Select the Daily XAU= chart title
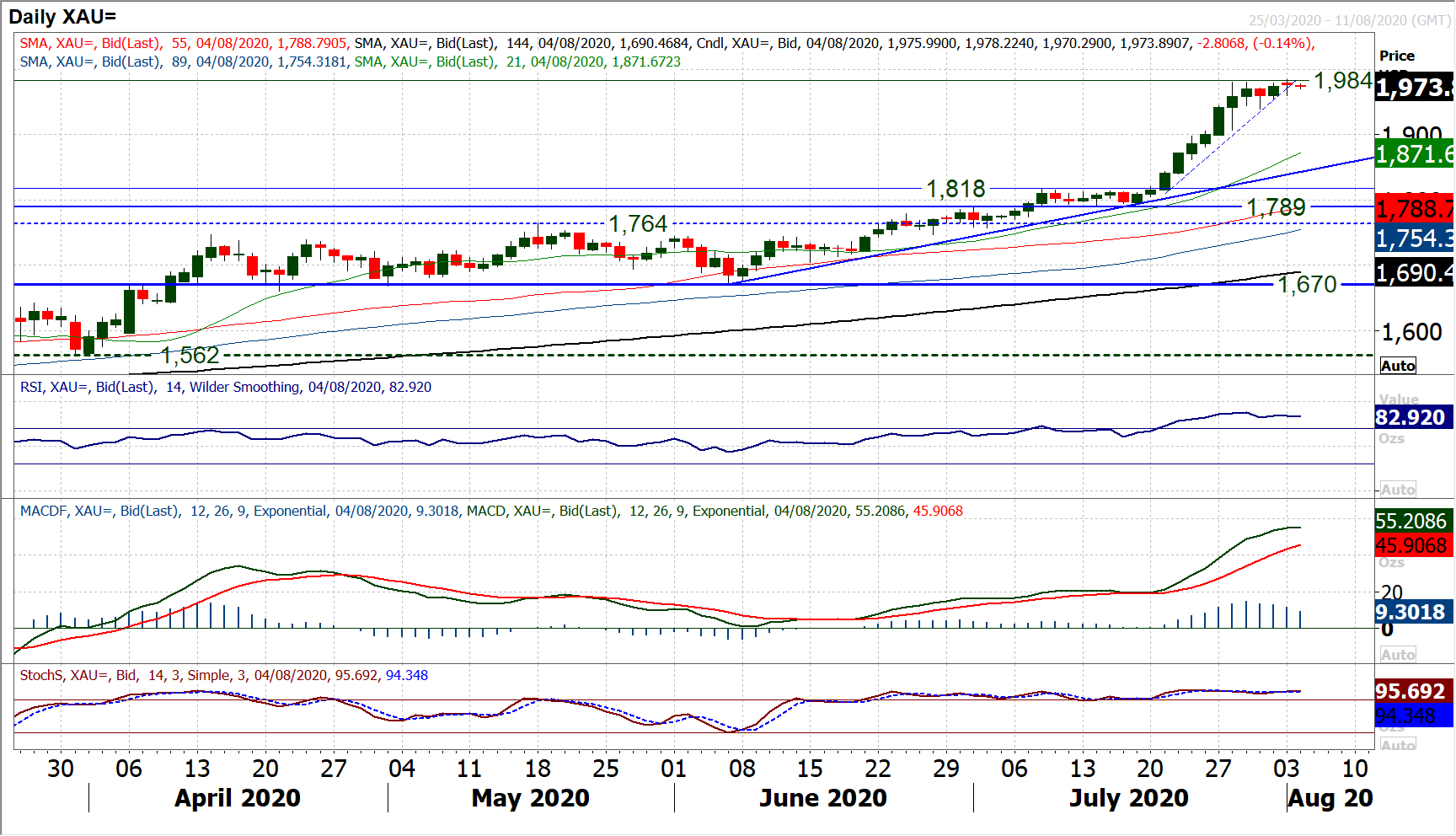This screenshot has width=1456, height=836. (x=62, y=16)
